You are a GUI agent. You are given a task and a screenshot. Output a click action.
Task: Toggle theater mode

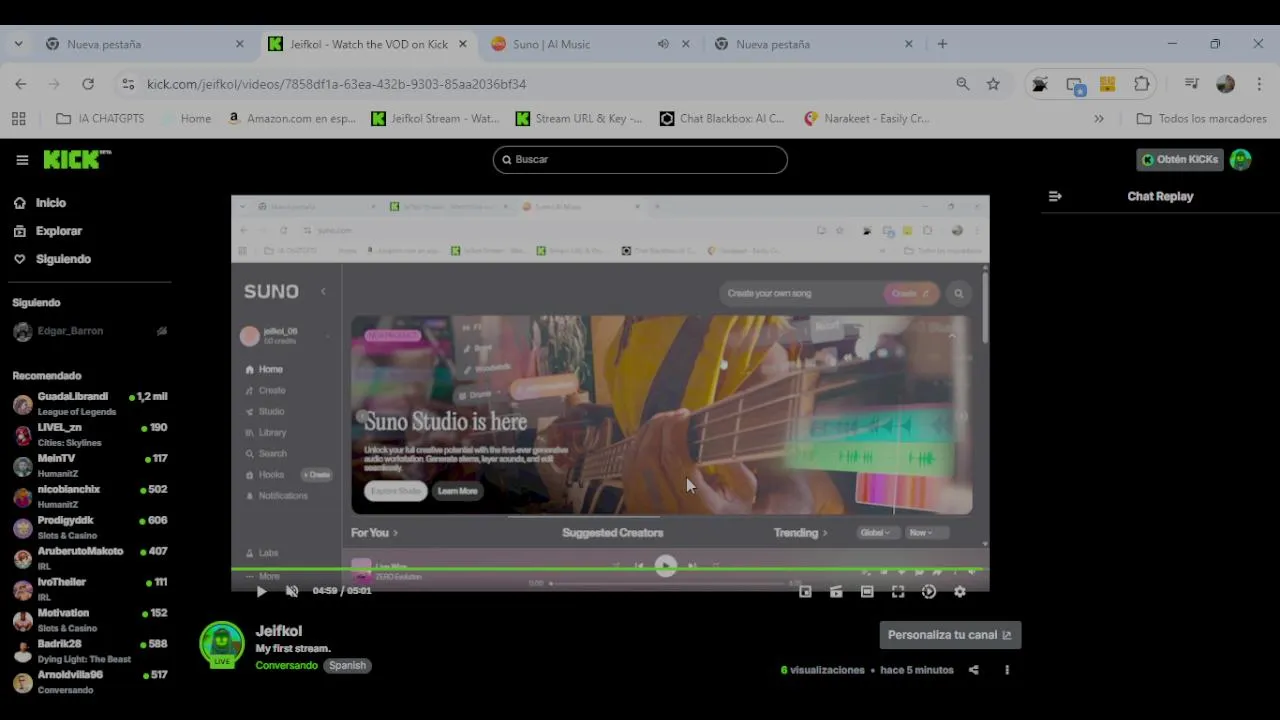point(867,592)
